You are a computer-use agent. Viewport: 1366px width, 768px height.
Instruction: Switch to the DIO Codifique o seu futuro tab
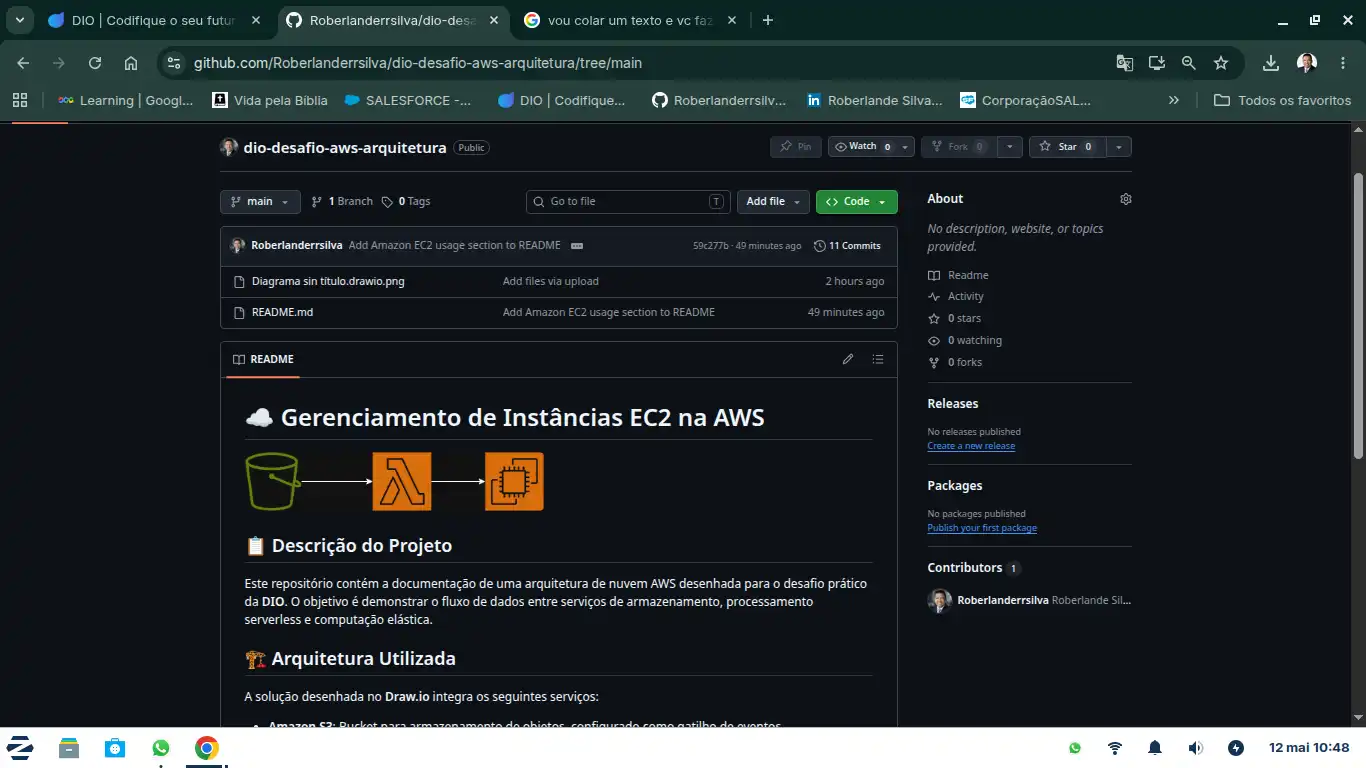[x=155, y=20]
